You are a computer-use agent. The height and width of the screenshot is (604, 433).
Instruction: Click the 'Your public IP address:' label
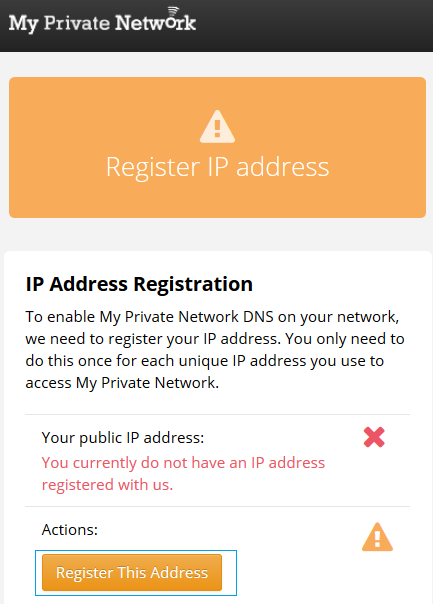pyautogui.click(x=123, y=438)
